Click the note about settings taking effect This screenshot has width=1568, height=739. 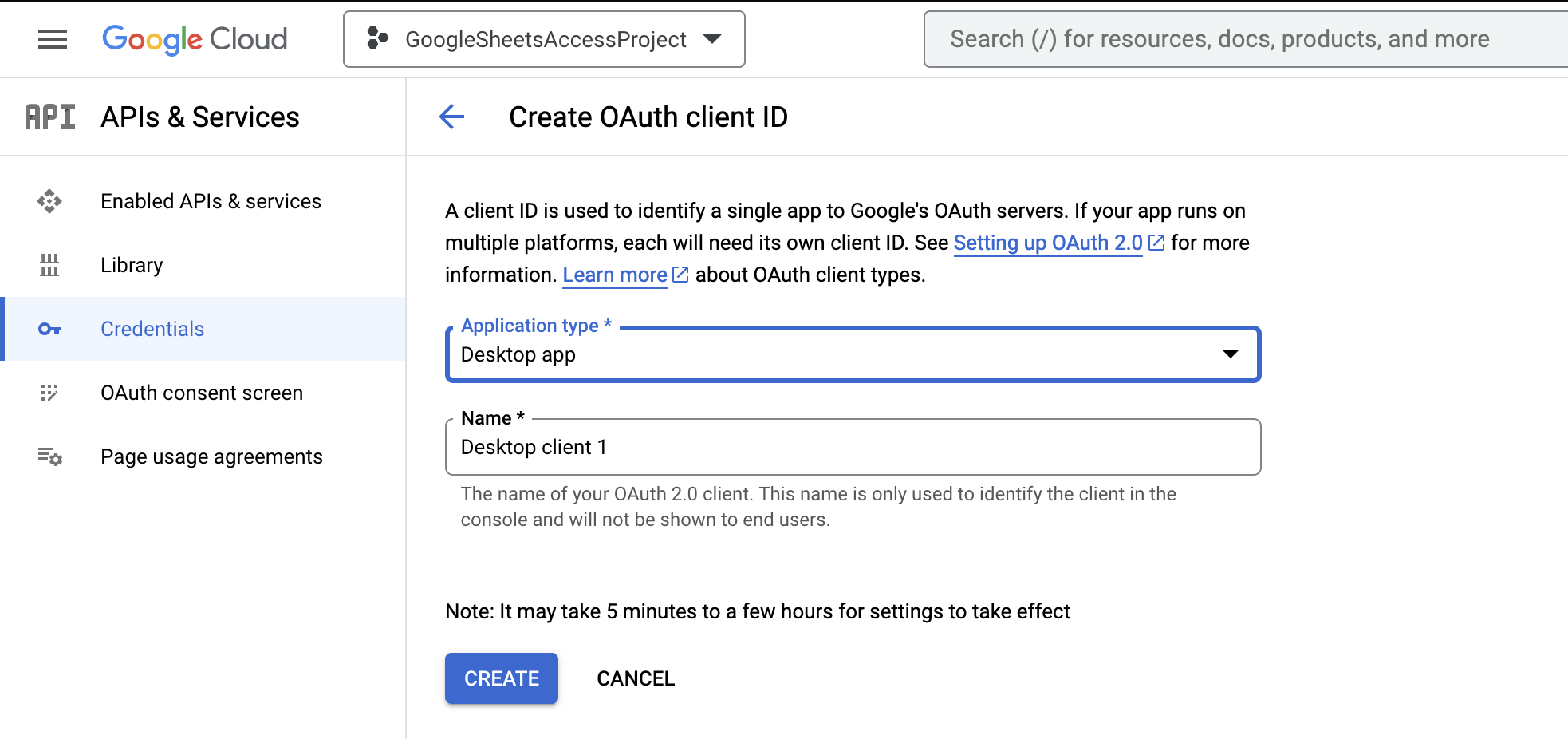pyautogui.click(x=758, y=611)
